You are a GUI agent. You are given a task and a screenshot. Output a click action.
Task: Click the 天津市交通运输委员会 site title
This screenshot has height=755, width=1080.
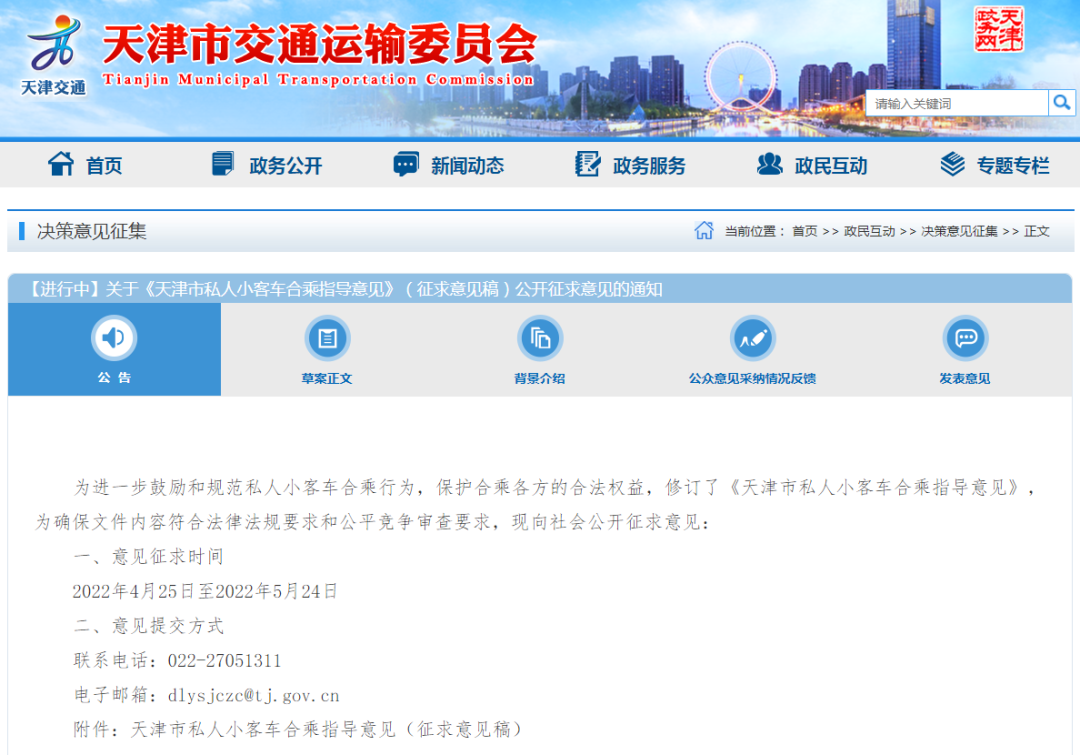pos(320,45)
